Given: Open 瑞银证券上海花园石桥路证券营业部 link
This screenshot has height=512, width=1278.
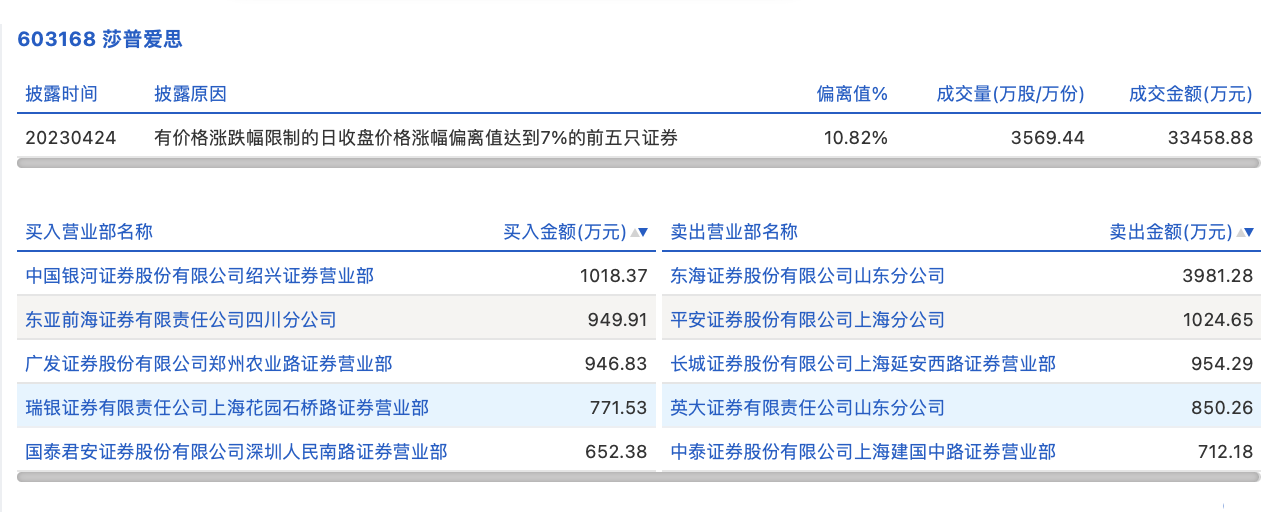Looking at the screenshot, I should click(227, 408).
